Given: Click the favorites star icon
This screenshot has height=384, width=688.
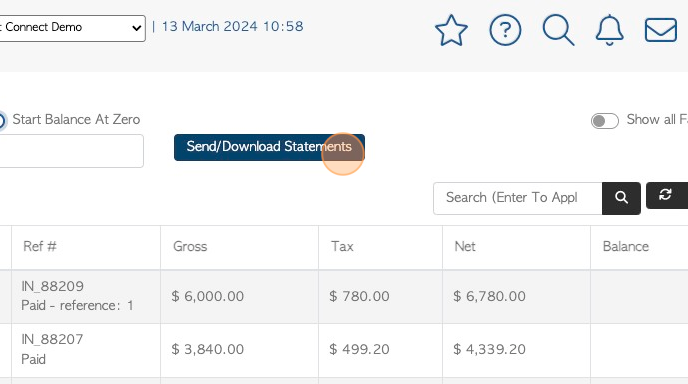Looking at the screenshot, I should pyautogui.click(x=451, y=30).
